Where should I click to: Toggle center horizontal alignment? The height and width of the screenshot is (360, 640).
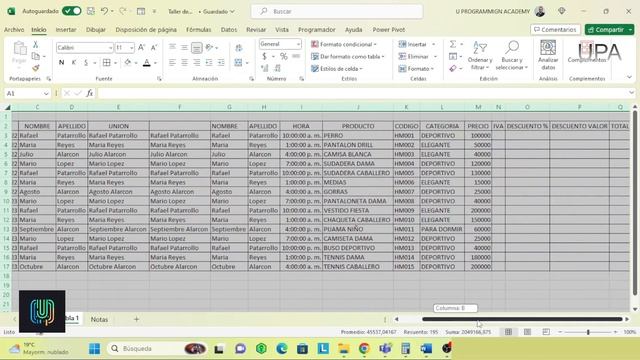pyautogui.click(x=184, y=62)
